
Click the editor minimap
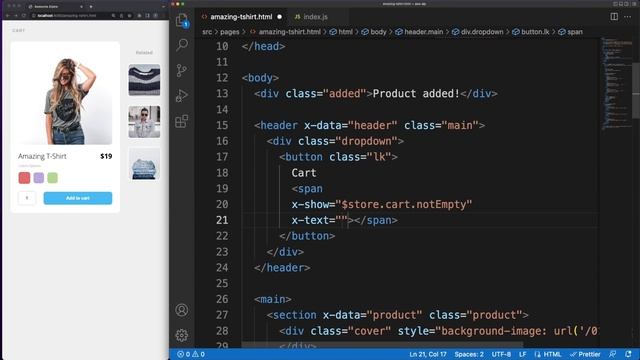click(x=616, y=84)
